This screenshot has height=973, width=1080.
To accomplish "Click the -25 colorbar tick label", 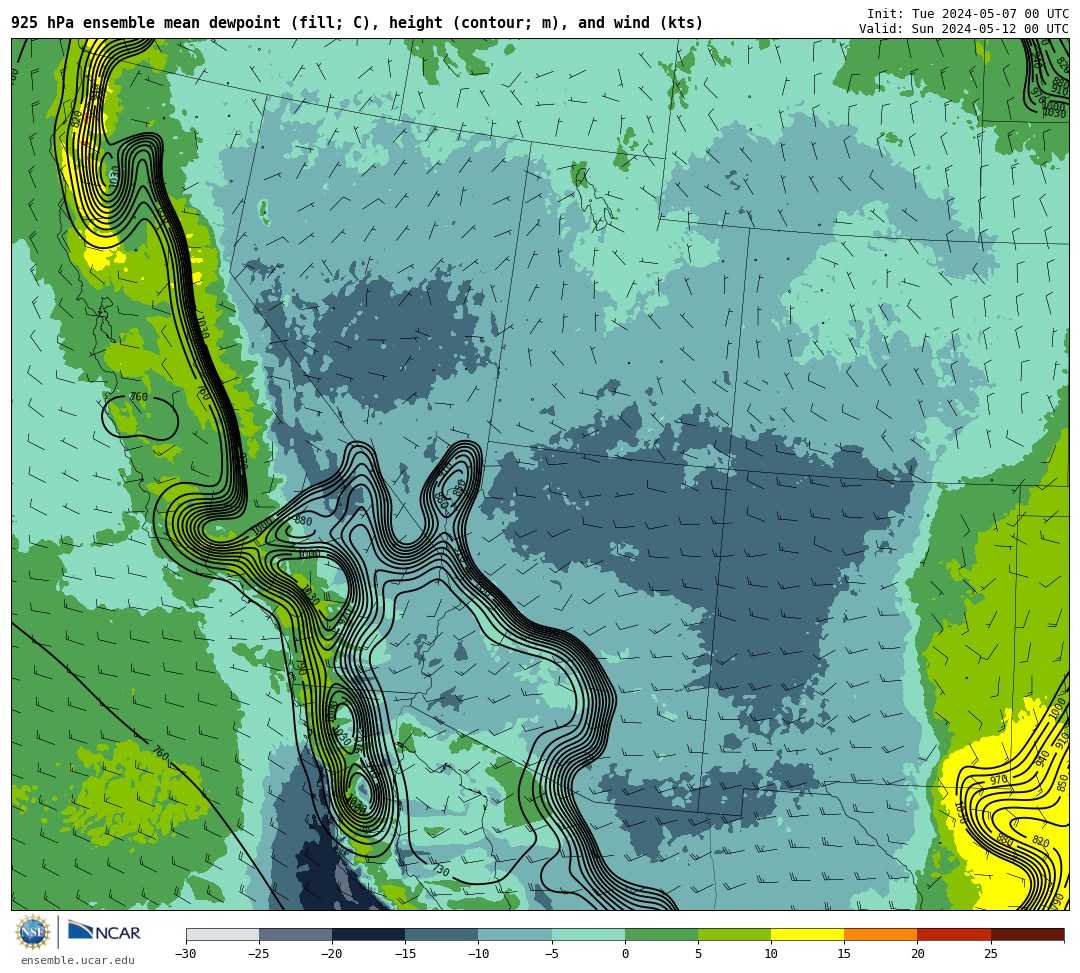I will (258, 954).
